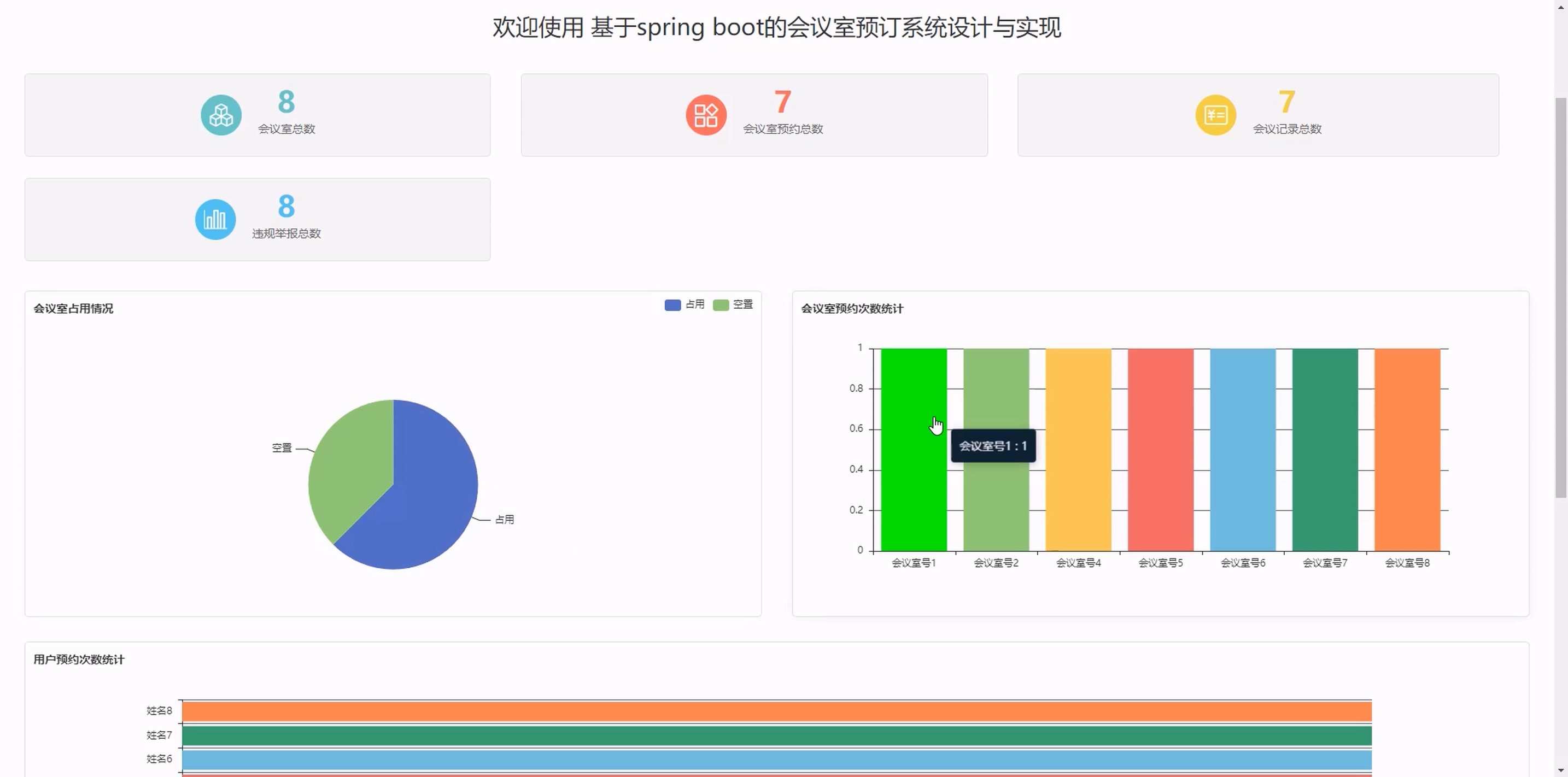Click the teal cubes meeting-room total icon

[221, 115]
